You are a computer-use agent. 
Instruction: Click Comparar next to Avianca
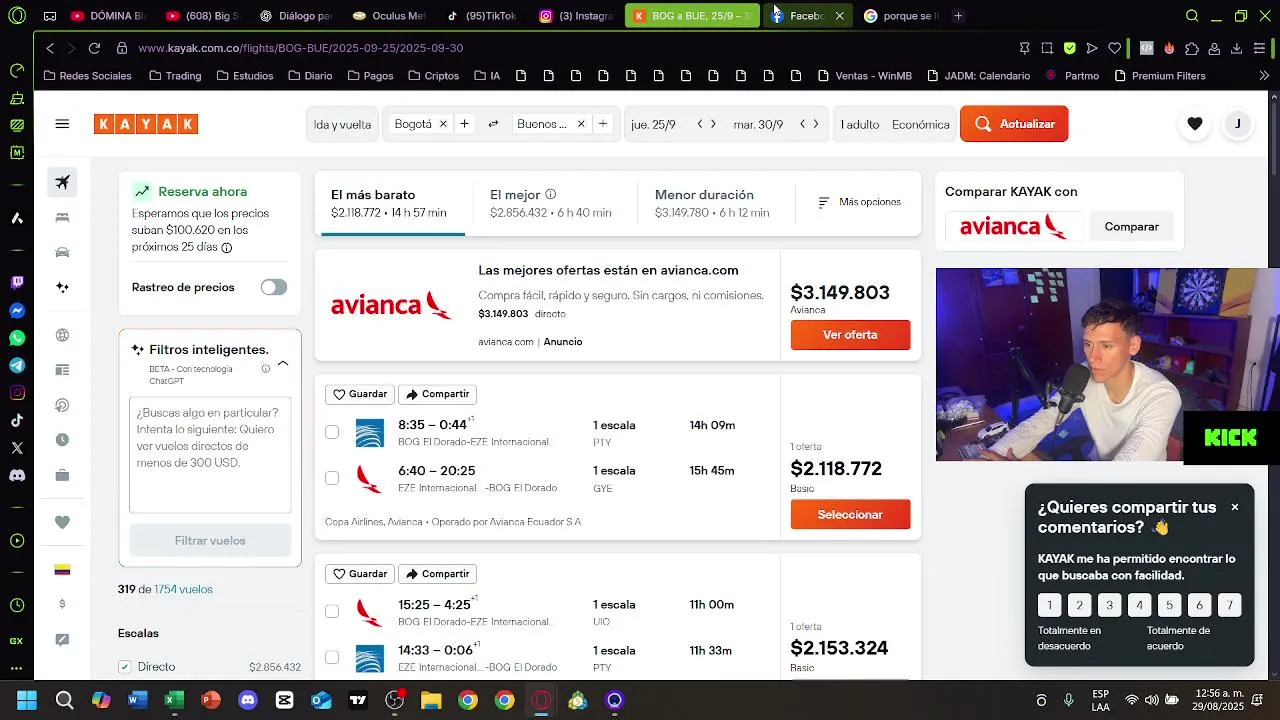tap(1131, 227)
